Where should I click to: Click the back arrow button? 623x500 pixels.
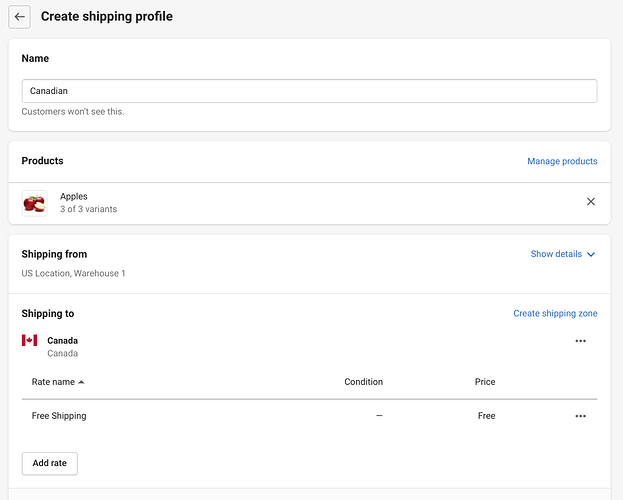point(20,17)
